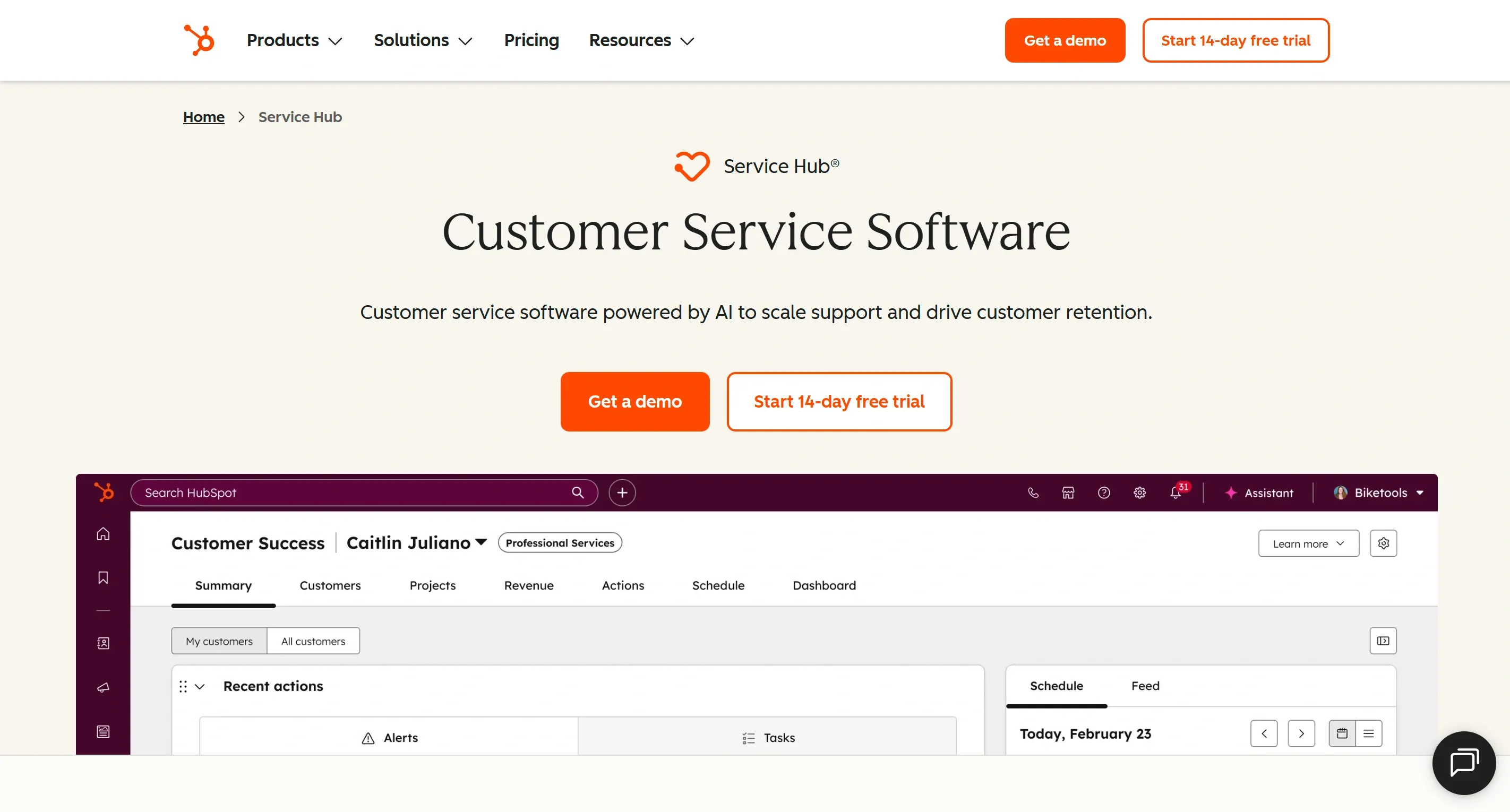The height and width of the screenshot is (812, 1510).
Task: Click the content newspaper icon in sidebar
Action: tap(103, 732)
